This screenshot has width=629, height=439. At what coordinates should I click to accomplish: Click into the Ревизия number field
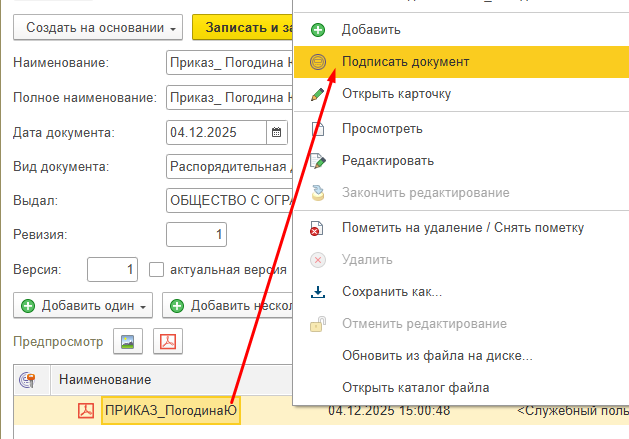click(x=196, y=235)
